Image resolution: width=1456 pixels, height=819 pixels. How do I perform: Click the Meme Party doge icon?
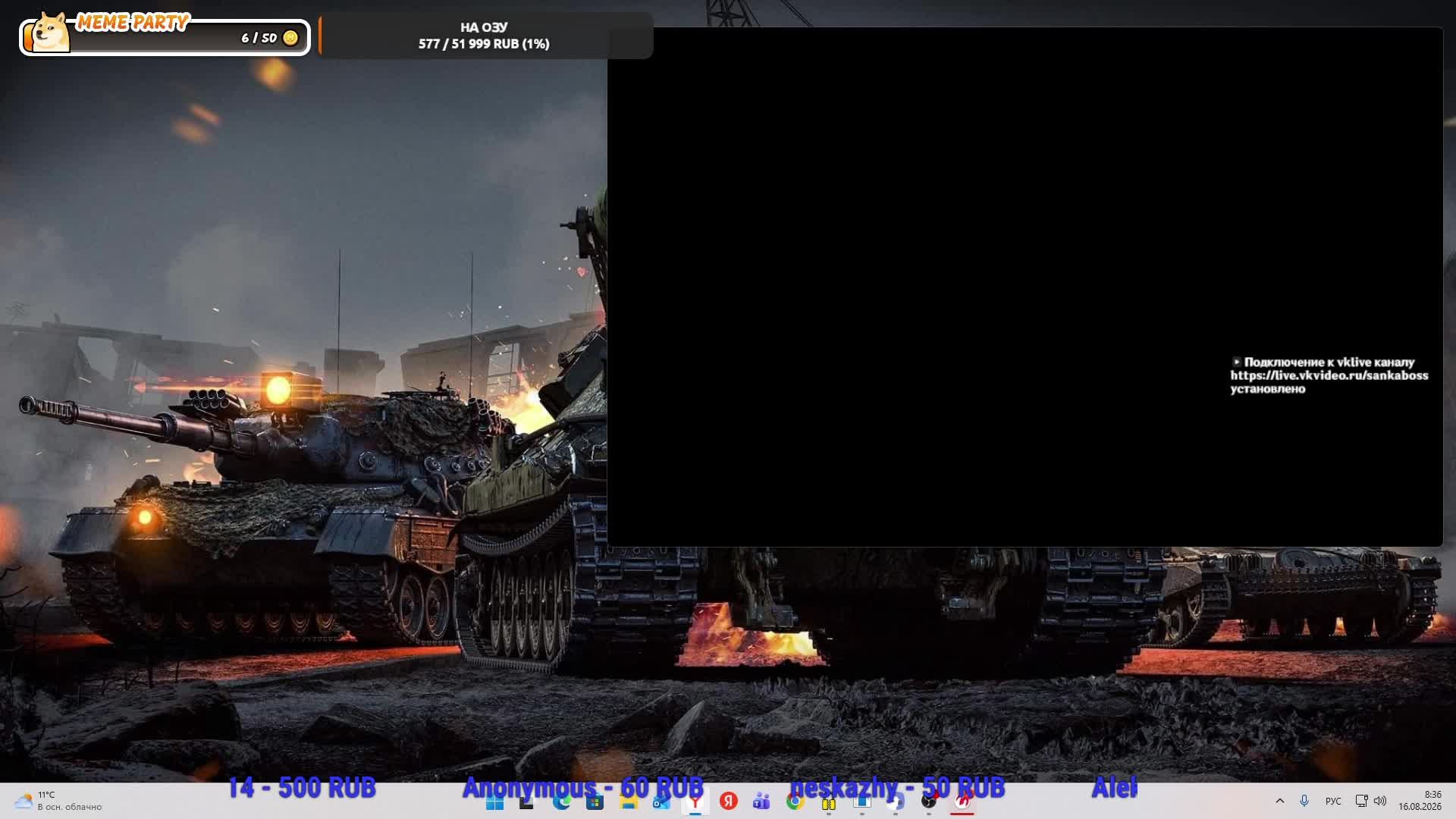coord(52,32)
